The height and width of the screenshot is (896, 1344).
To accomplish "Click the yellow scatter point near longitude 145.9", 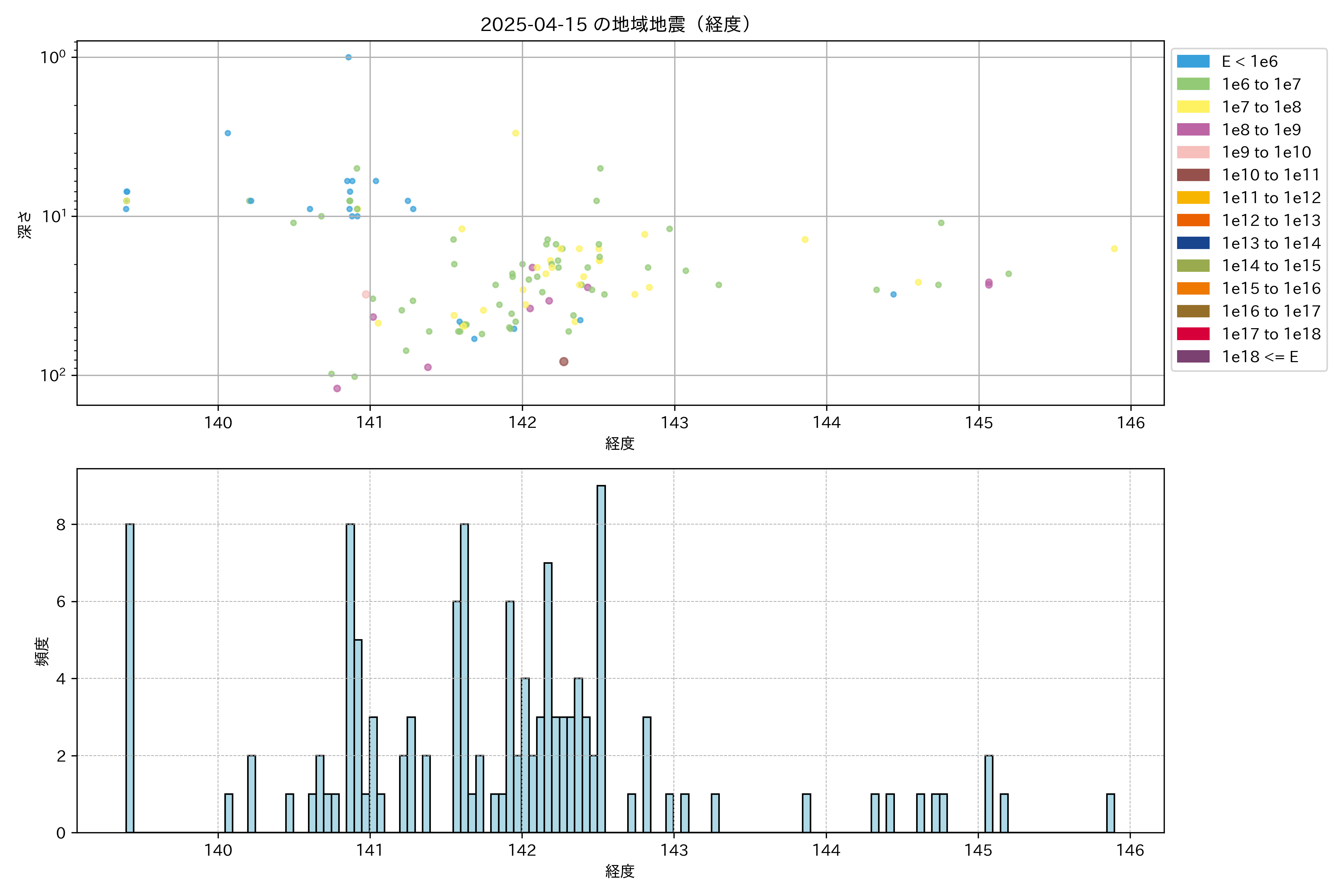I will [1114, 249].
